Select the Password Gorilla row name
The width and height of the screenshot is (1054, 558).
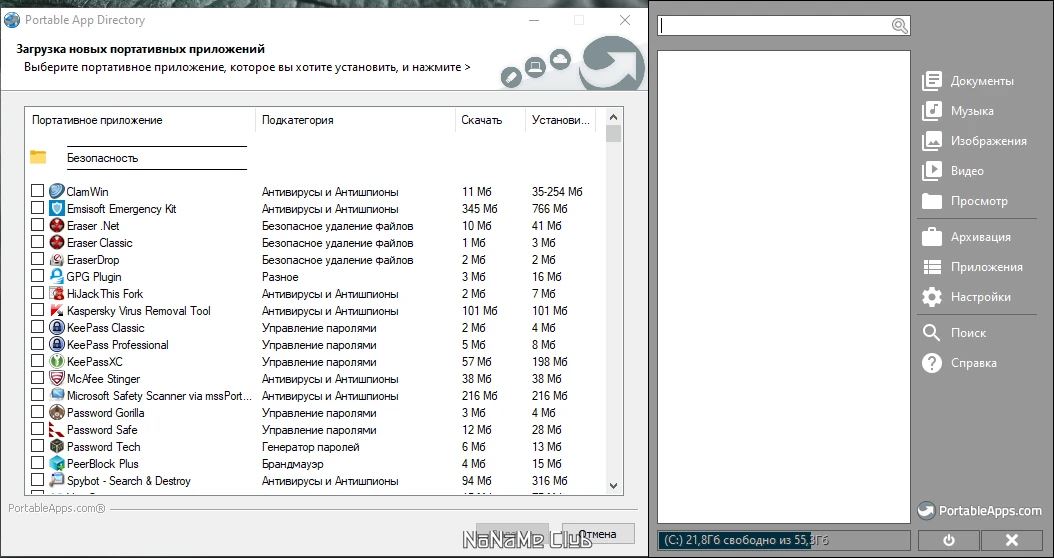click(x=106, y=413)
